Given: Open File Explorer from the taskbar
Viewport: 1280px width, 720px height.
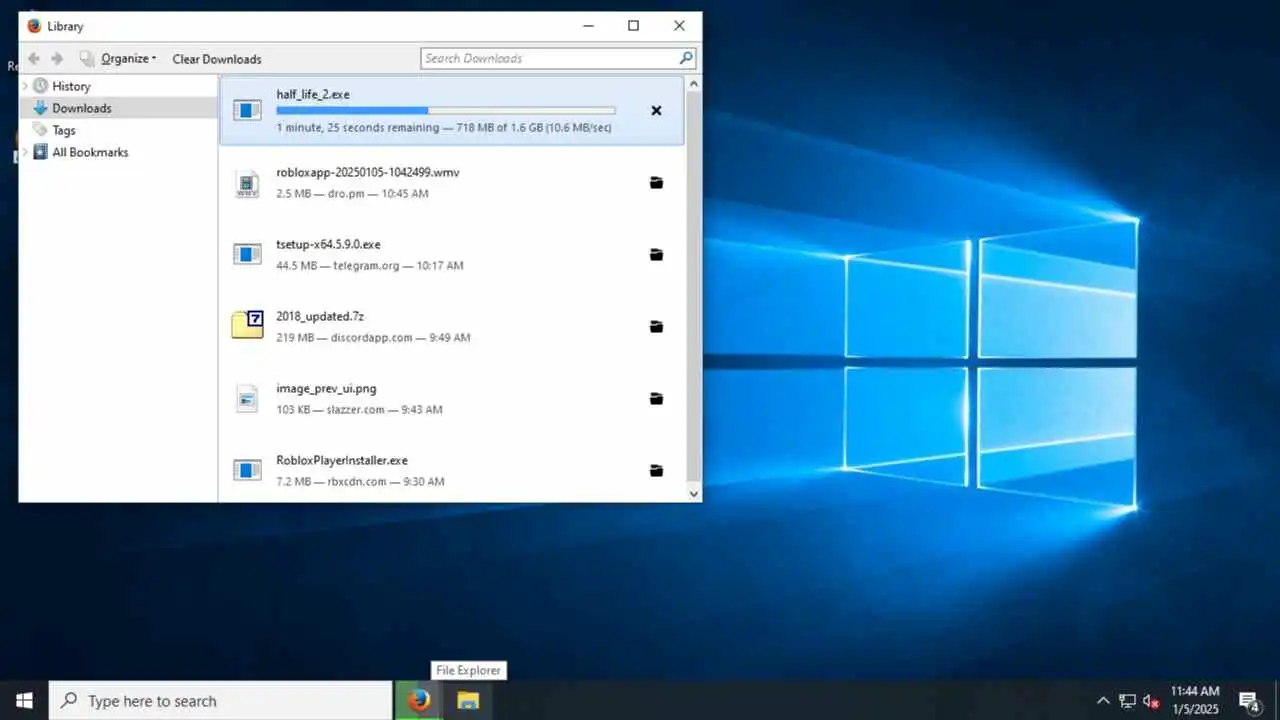Looking at the screenshot, I should click(468, 701).
